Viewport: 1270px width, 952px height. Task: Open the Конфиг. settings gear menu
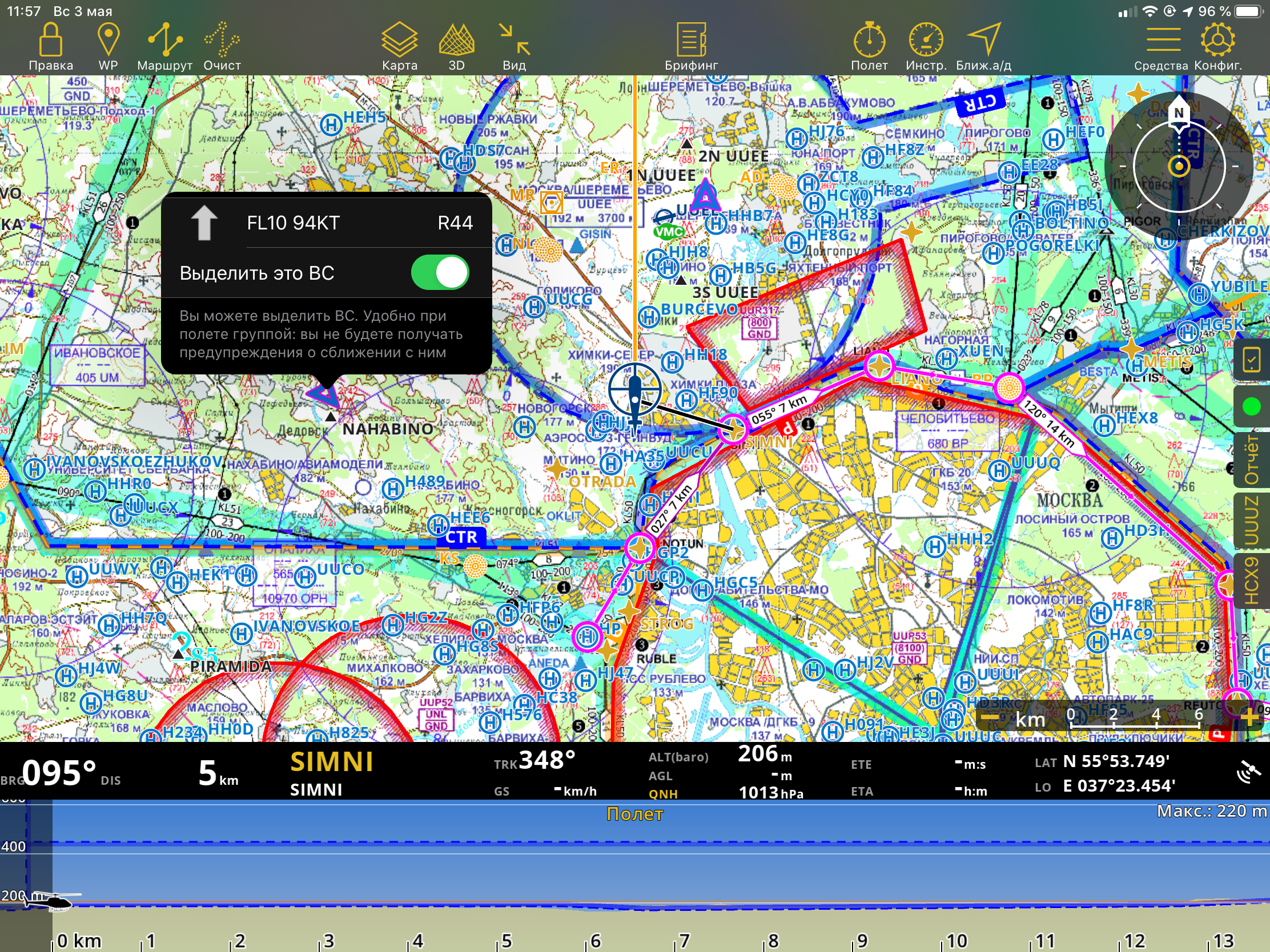(x=1218, y=40)
